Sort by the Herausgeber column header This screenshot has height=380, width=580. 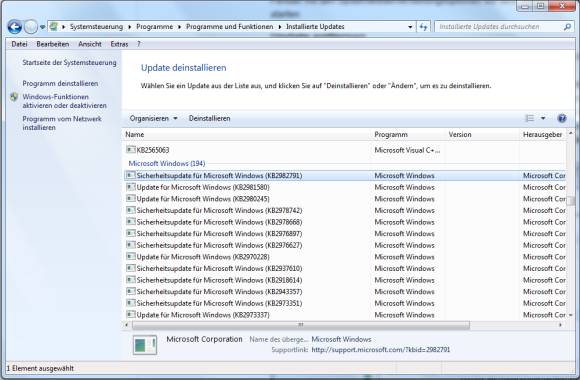tap(543, 135)
